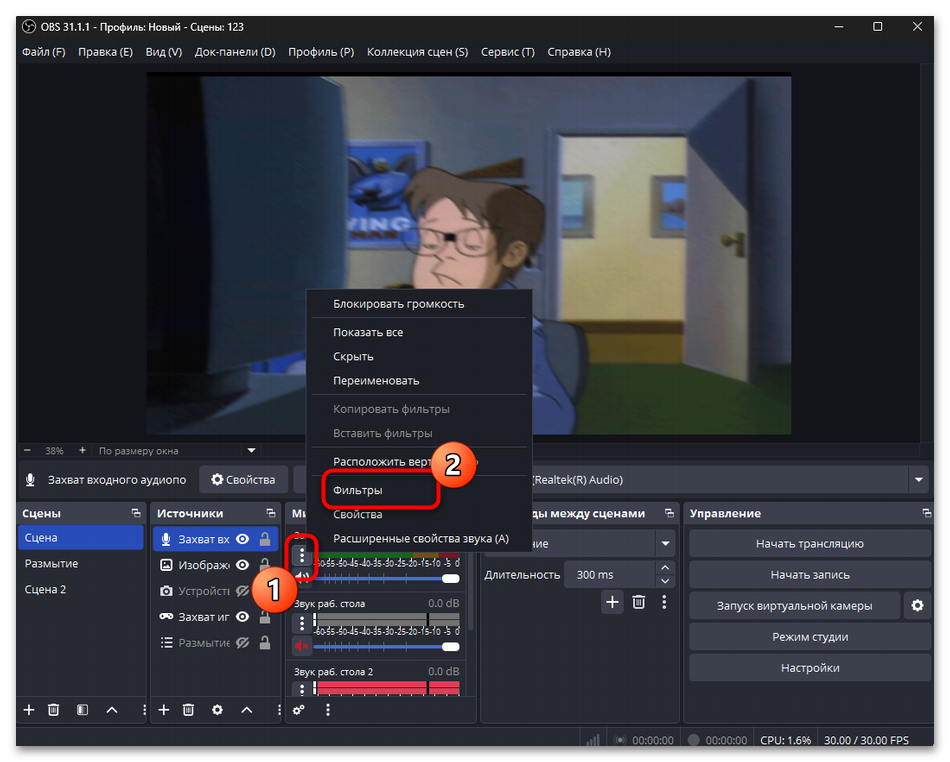The image size is (950, 762).
Task: Open extra options dots in Сцены toolbar
Action: tap(144, 709)
